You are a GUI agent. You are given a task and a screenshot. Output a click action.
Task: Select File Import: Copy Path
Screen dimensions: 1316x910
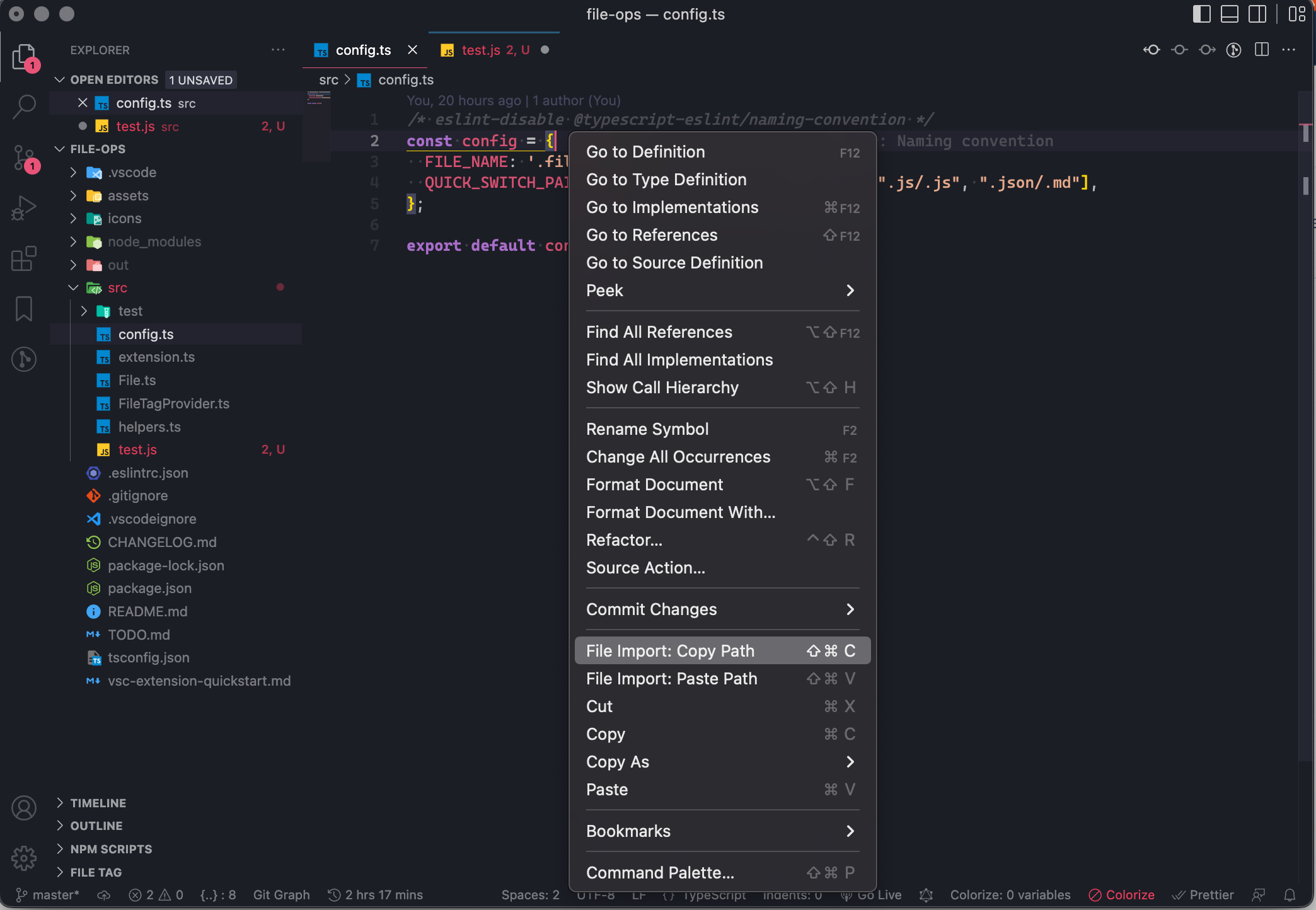722,651
